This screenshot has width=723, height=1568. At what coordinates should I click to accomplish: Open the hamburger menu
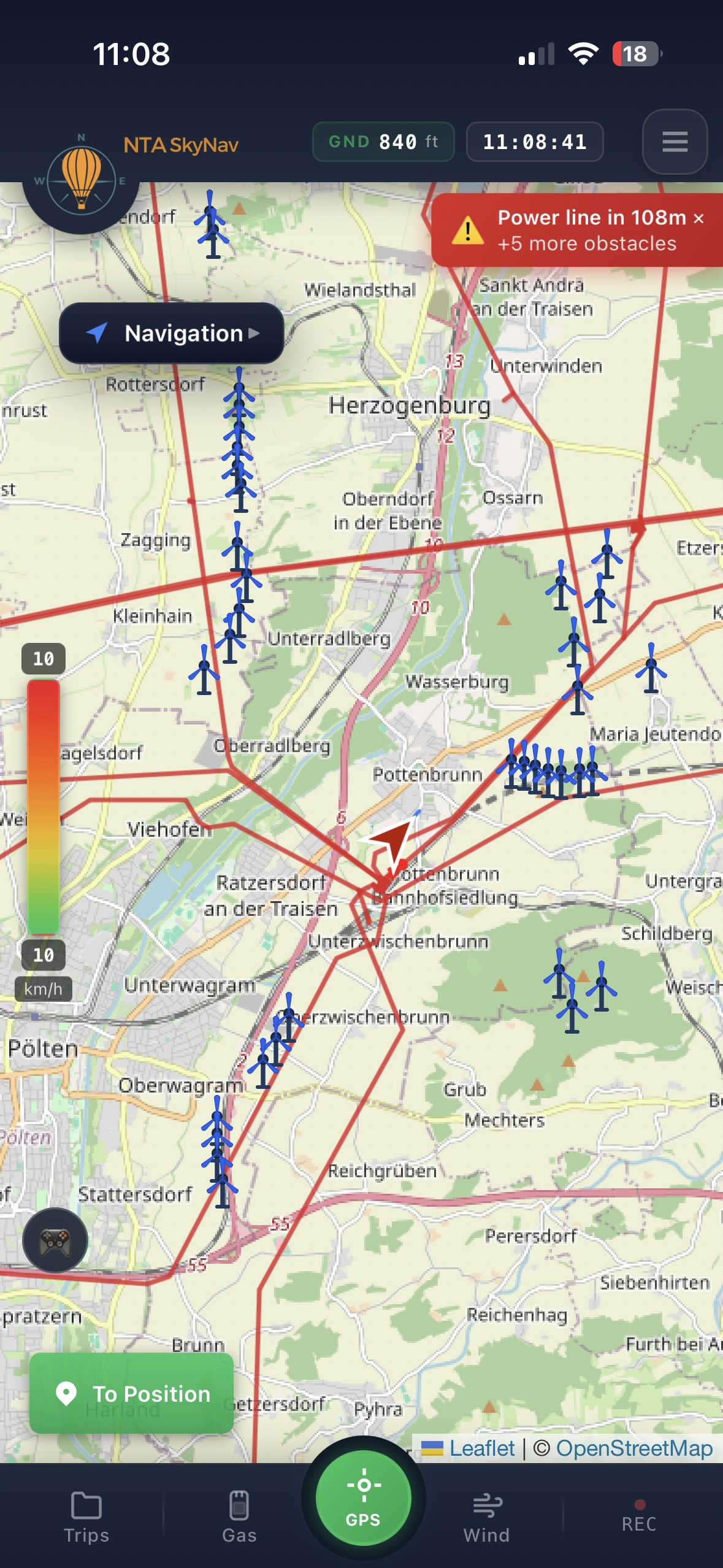coord(674,142)
